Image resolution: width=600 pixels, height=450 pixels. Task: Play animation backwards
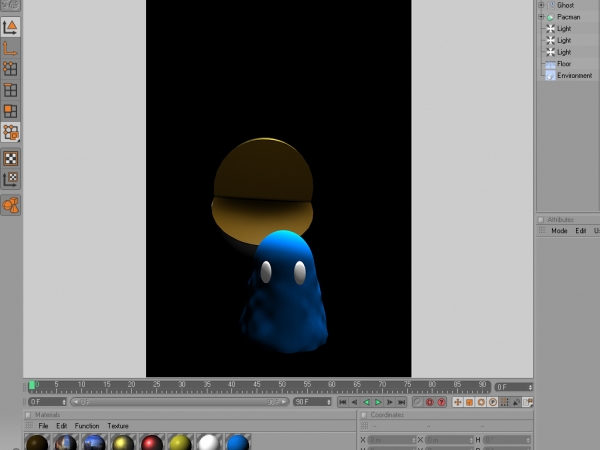tap(366, 402)
